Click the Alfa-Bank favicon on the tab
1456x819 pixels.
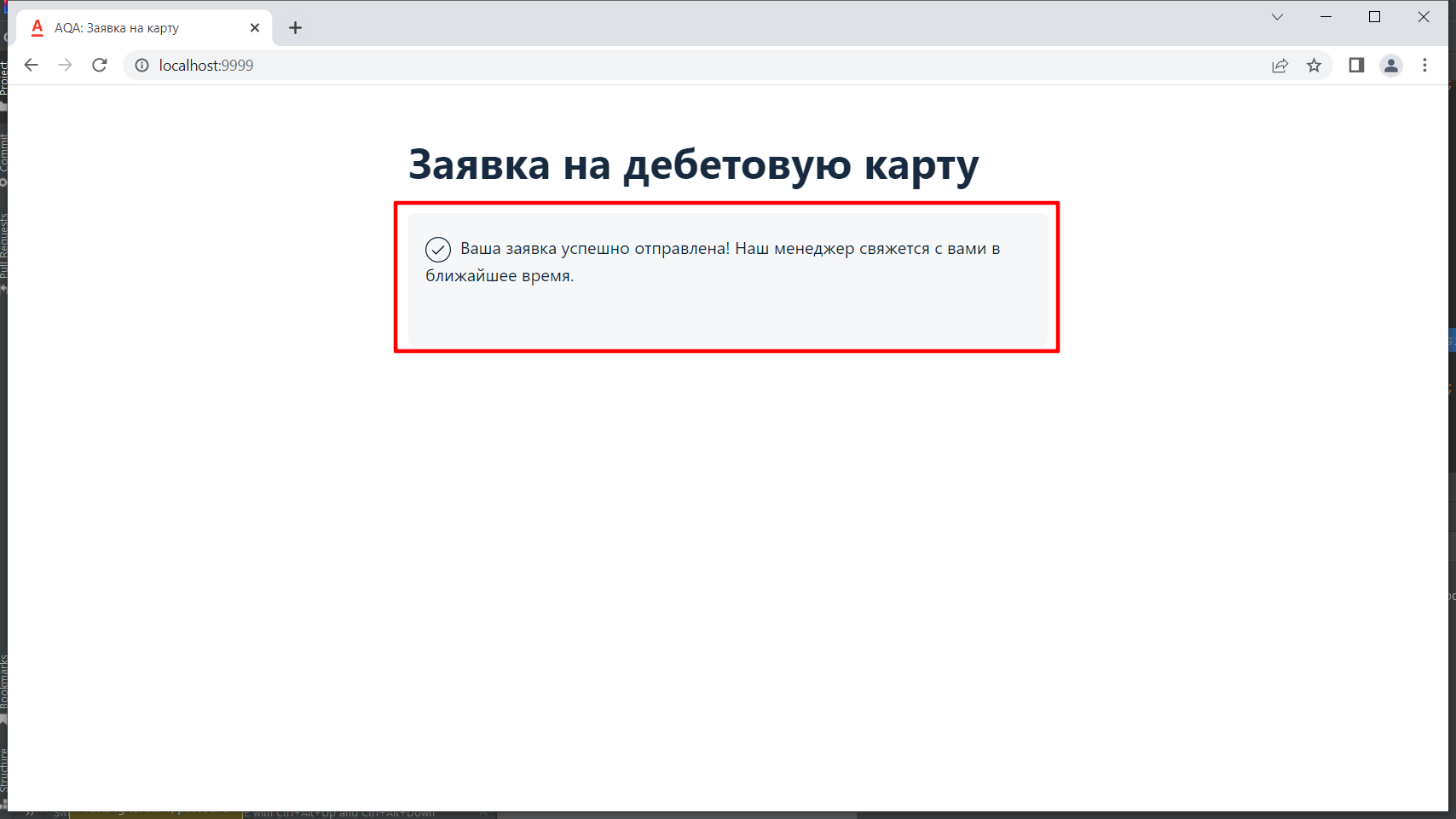36,27
